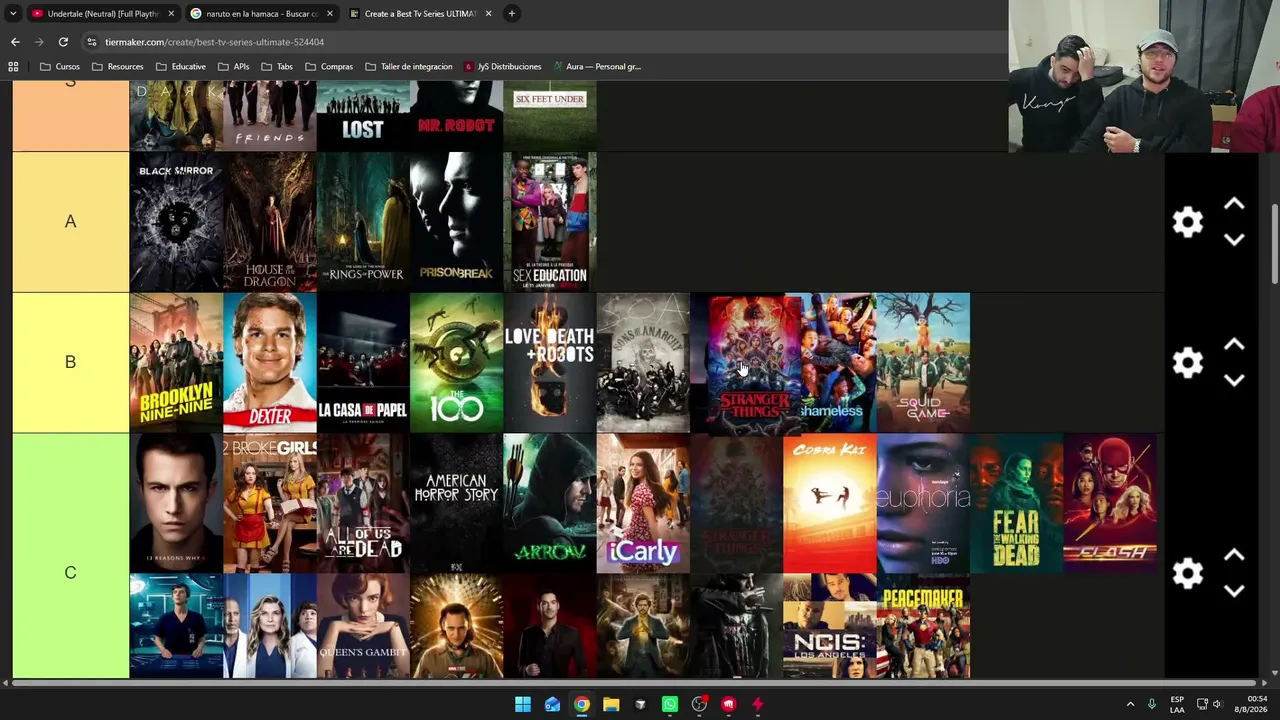
Task: Move tier A row up with arrow
Action: coord(1234,204)
